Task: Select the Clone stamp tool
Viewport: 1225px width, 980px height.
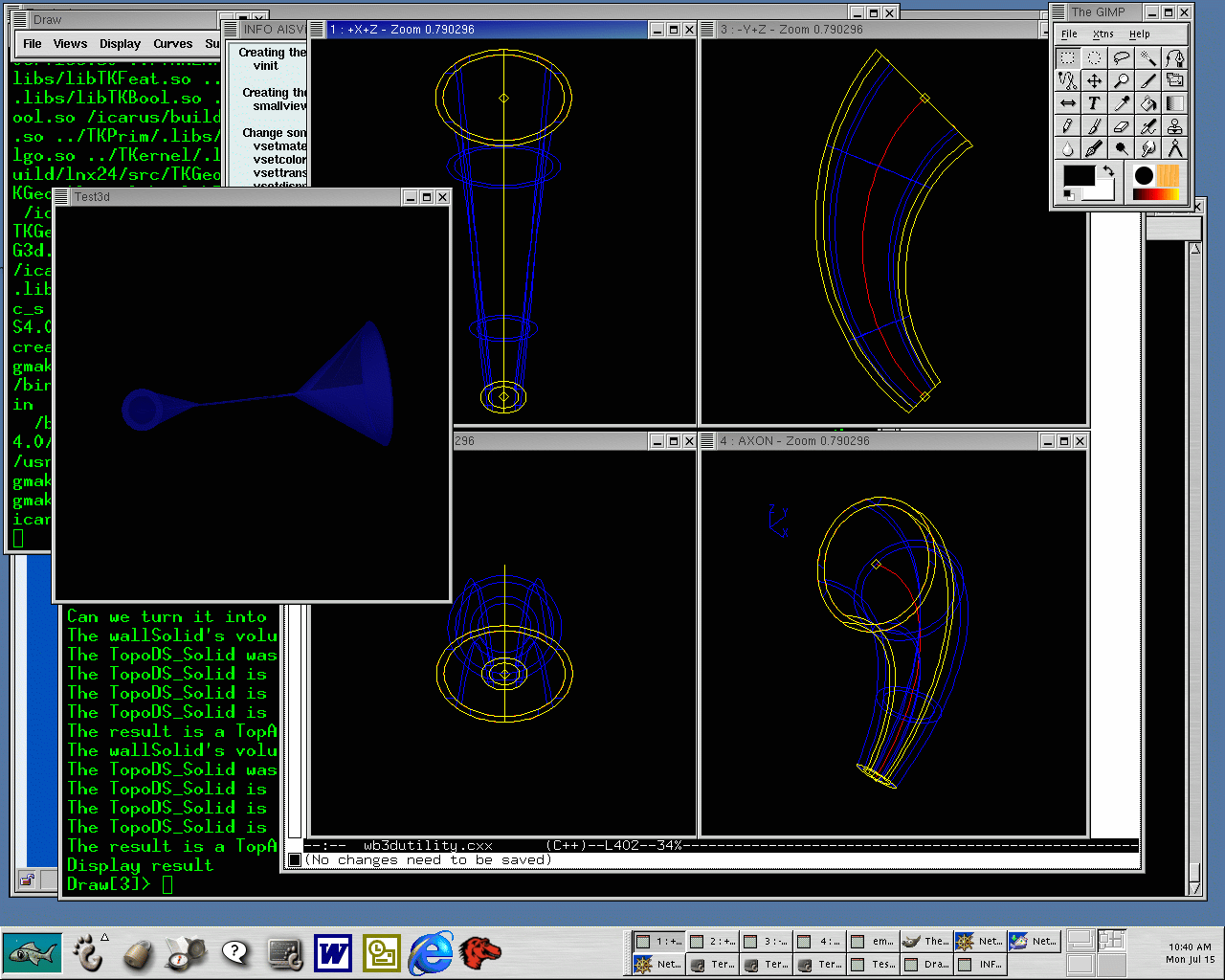Action: point(1175,126)
